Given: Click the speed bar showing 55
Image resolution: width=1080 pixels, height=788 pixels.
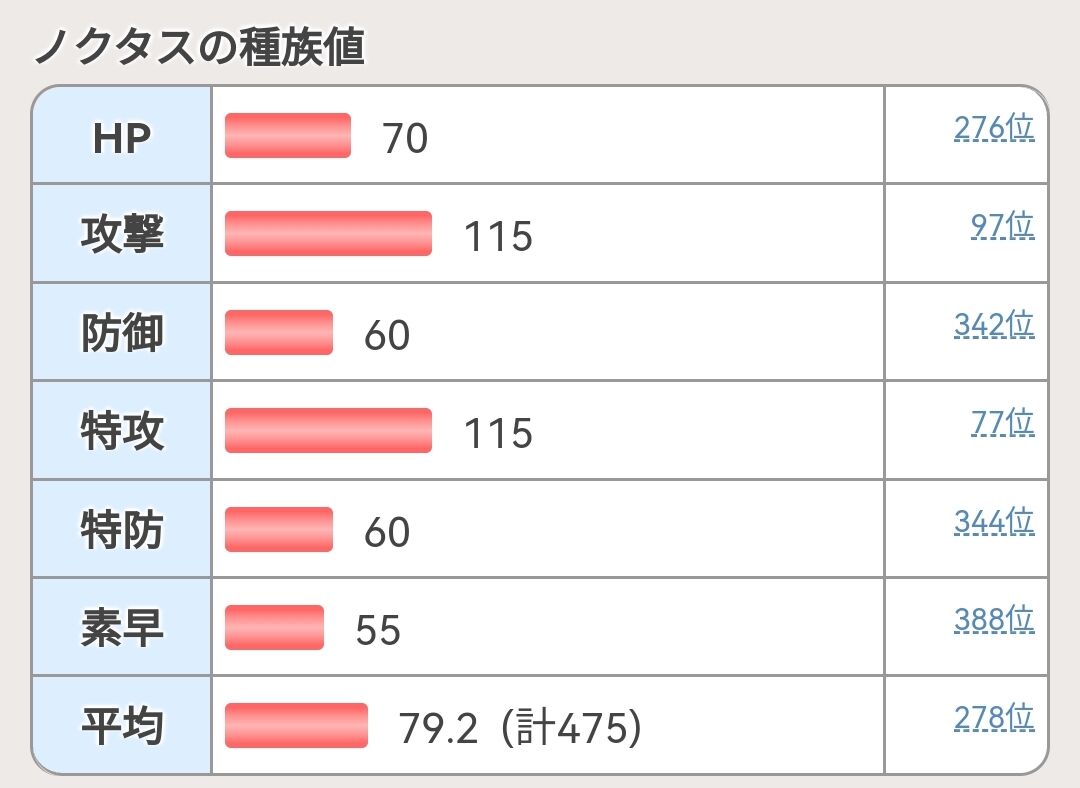Looking at the screenshot, I should coord(274,628).
